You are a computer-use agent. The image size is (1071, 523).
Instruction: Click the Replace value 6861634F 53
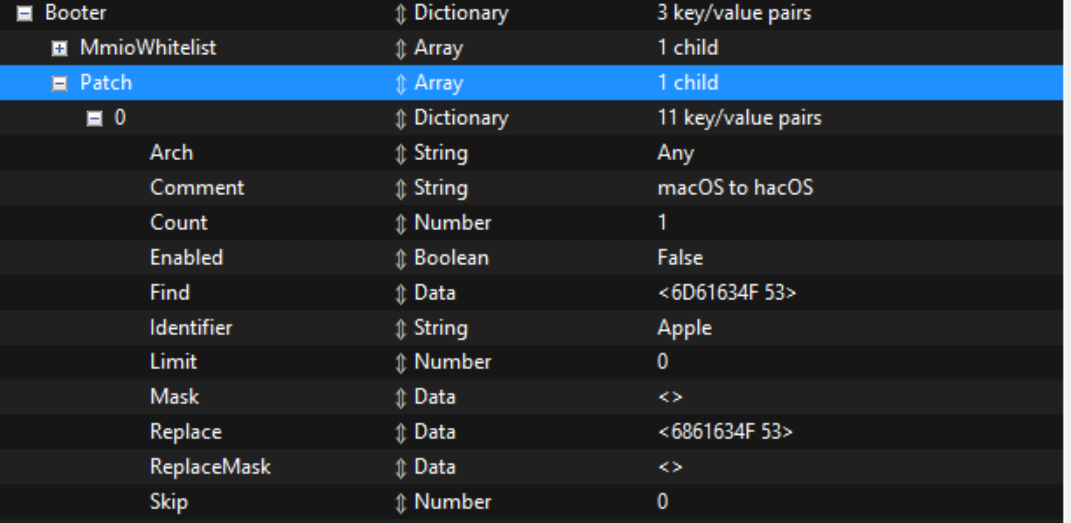726,432
